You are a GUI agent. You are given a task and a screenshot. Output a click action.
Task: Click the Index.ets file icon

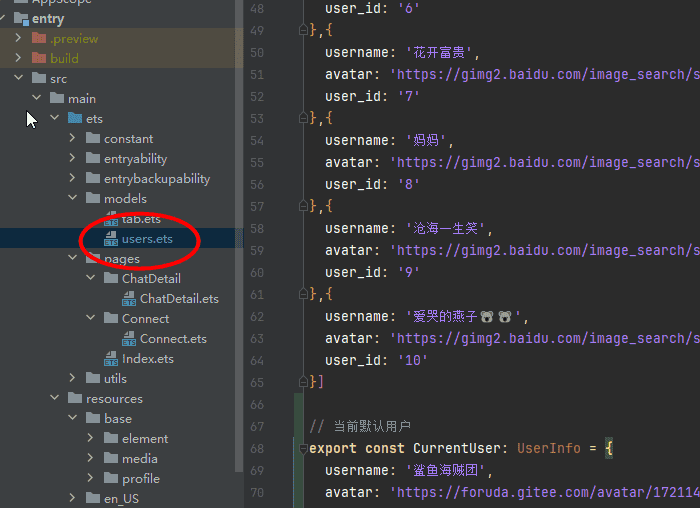point(111,359)
